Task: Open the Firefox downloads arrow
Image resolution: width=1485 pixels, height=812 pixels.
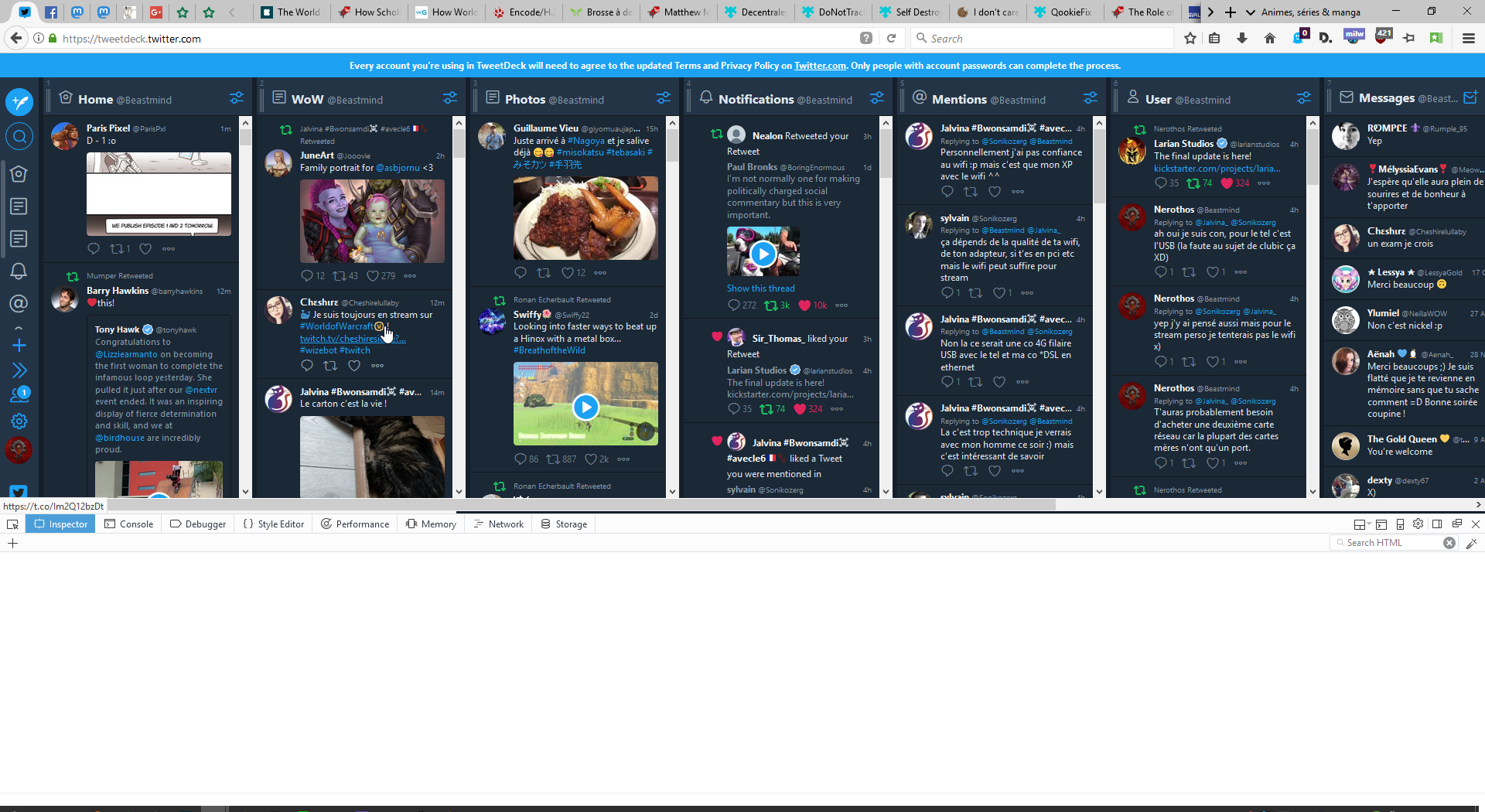Action: point(1242,38)
